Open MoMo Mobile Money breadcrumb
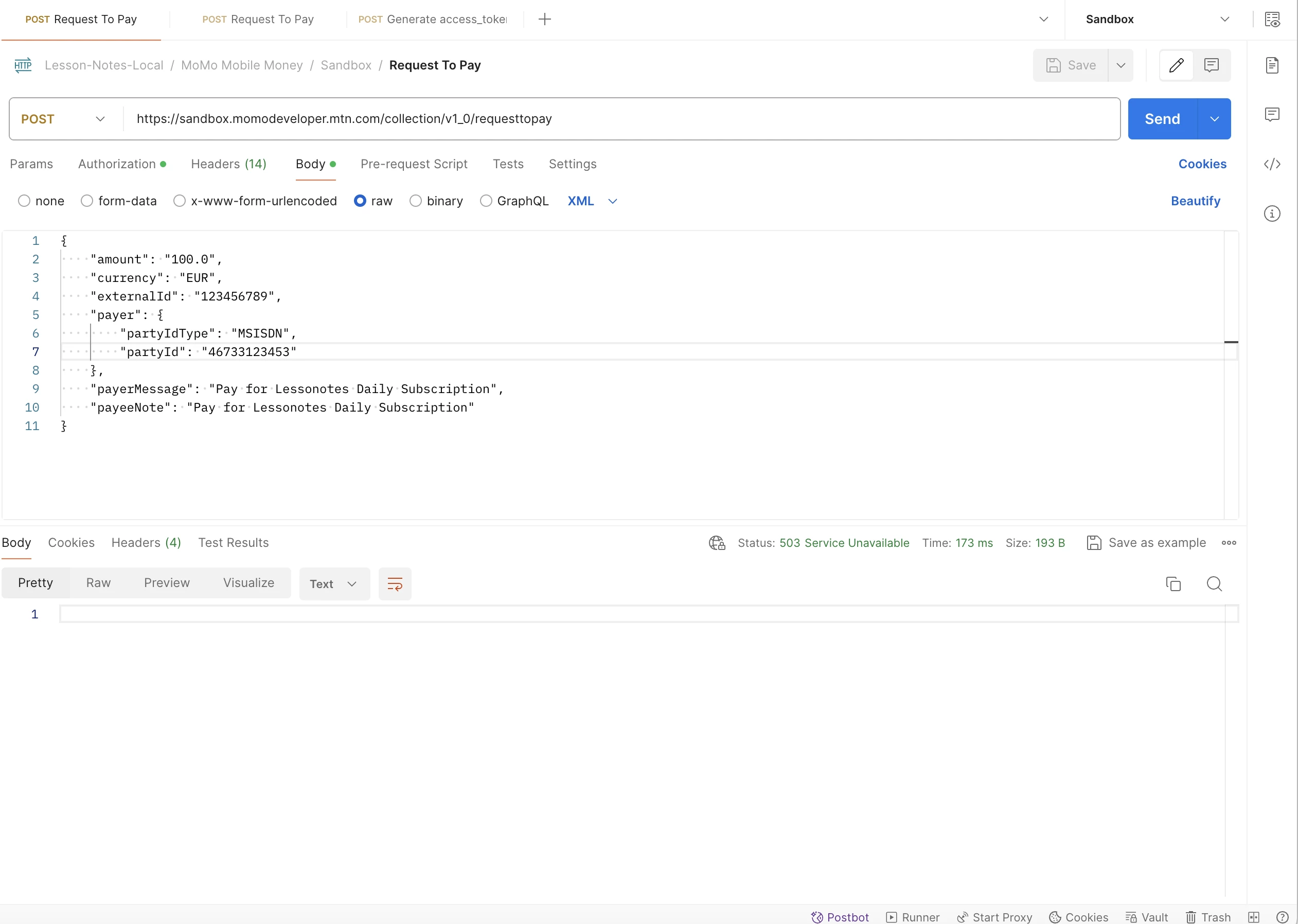Viewport: 1298px width, 924px height. pos(242,65)
